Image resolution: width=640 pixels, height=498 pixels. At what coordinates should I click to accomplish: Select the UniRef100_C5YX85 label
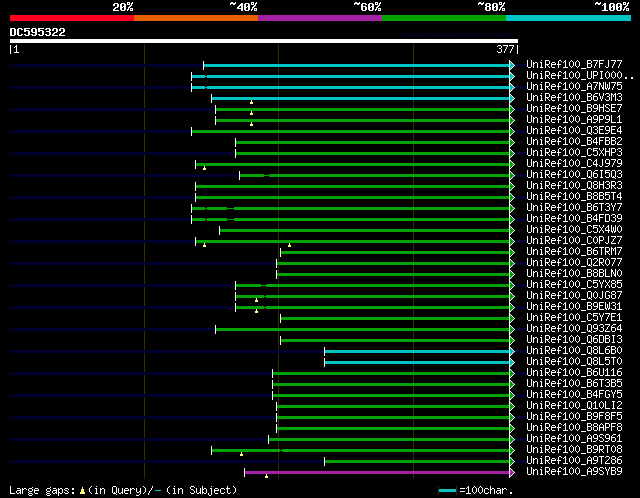pyautogui.click(x=574, y=285)
